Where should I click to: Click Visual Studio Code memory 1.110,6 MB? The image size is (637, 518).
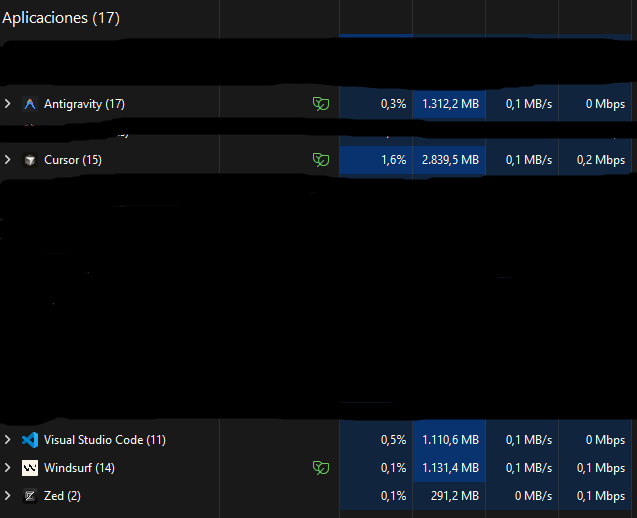450,440
